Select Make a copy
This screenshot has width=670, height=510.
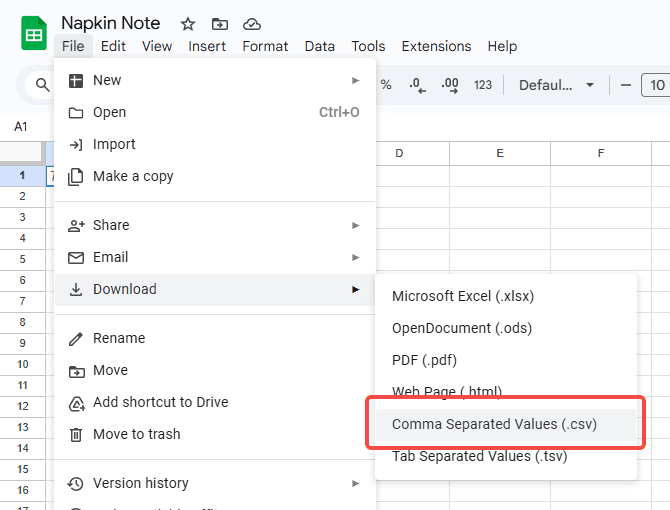[x=215, y=176]
